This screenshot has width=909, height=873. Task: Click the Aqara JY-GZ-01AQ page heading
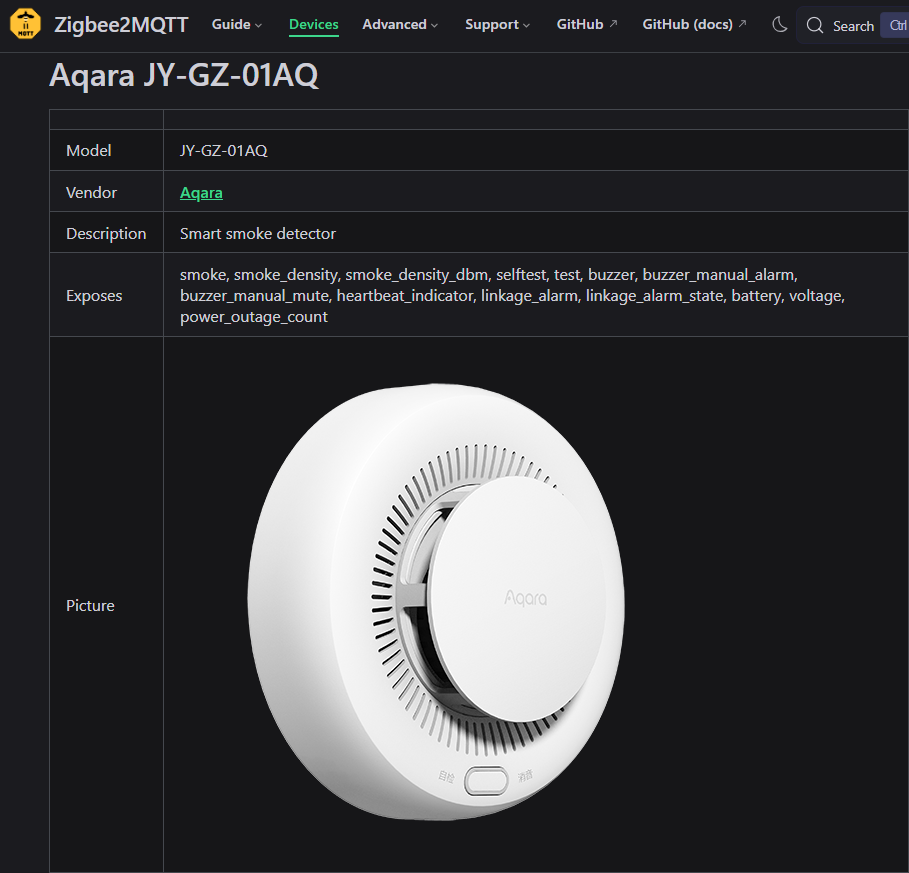tap(184, 76)
